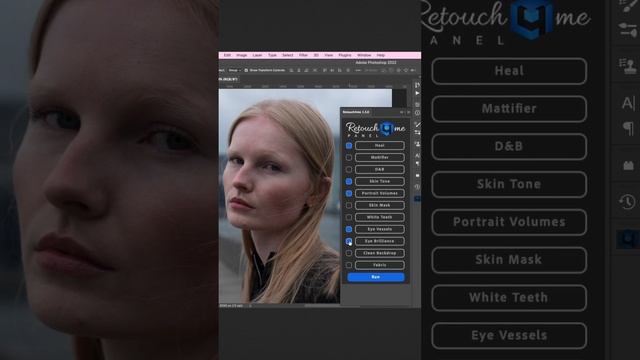
Task: Open blue Retouch4me icon in Photoshop dock
Action: 417,199
